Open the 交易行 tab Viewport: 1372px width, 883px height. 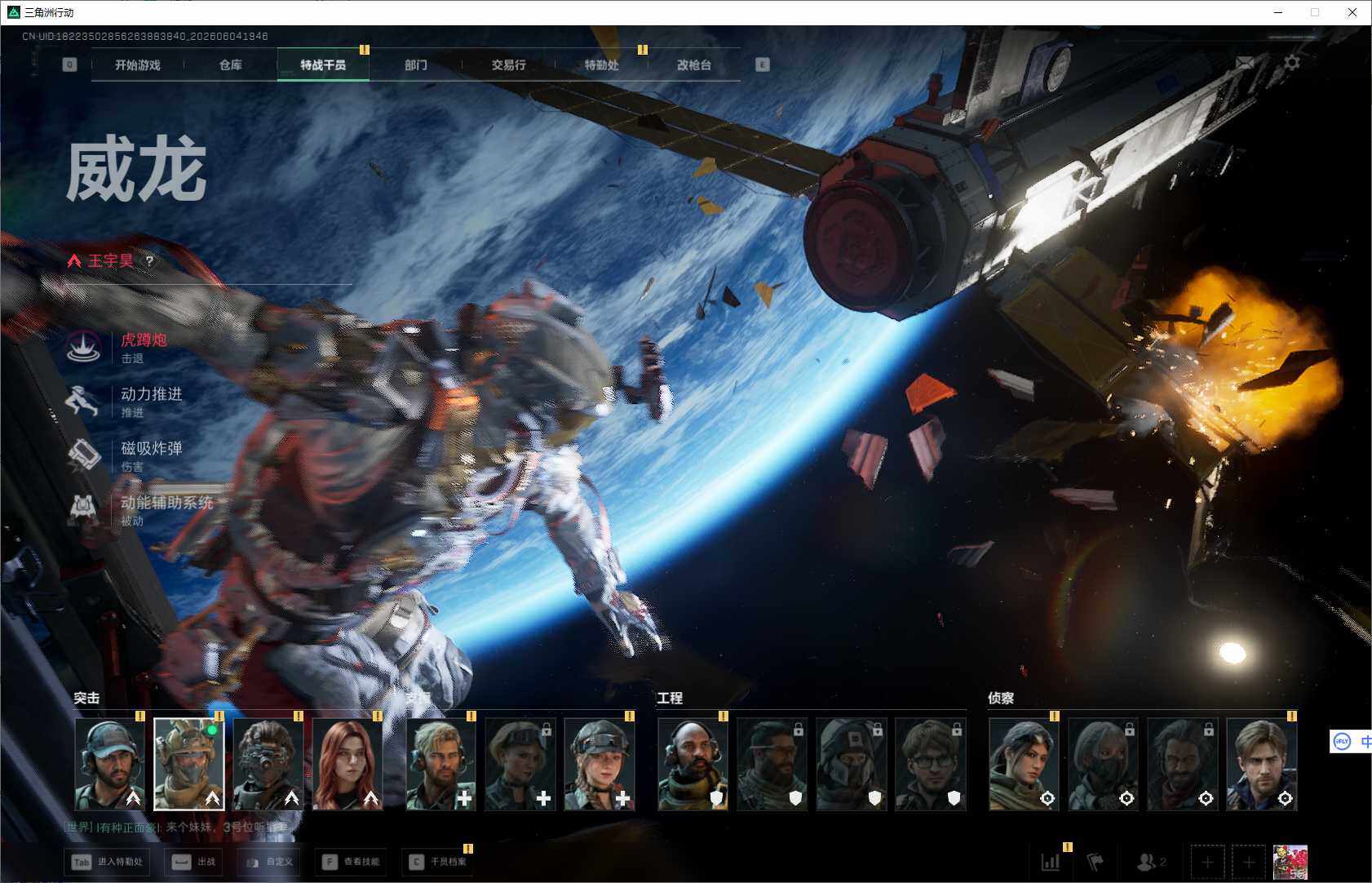(x=509, y=64)
